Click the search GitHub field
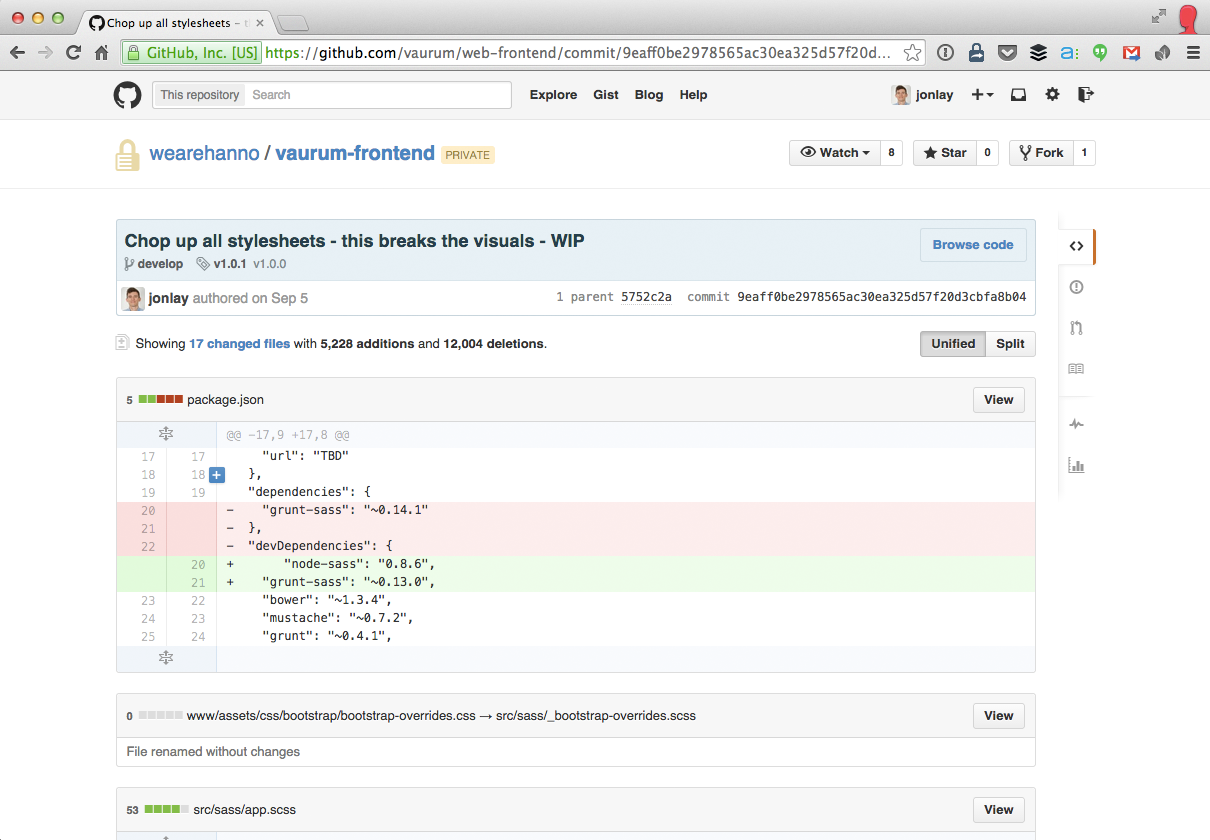Screen dimensions: 1210x840 378,95
